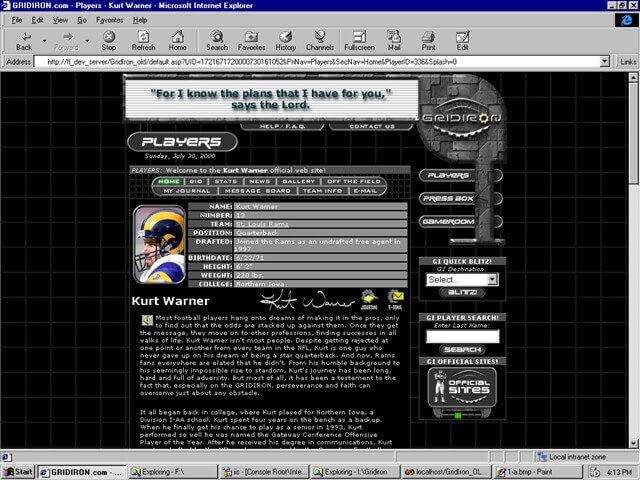Image resolution: width=640 pixels, height=480 pixels.
Task: Click the Refresh toolbar button
Action: [x=143, y=41]
